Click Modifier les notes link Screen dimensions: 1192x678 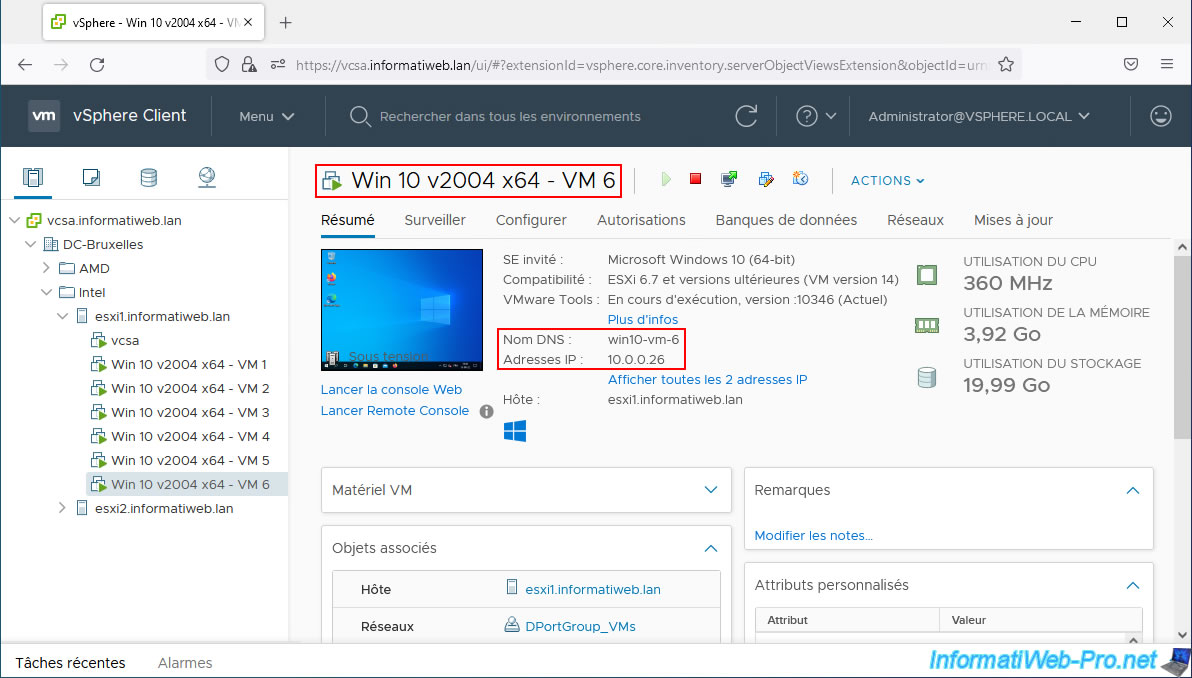(x=813, y=536)
